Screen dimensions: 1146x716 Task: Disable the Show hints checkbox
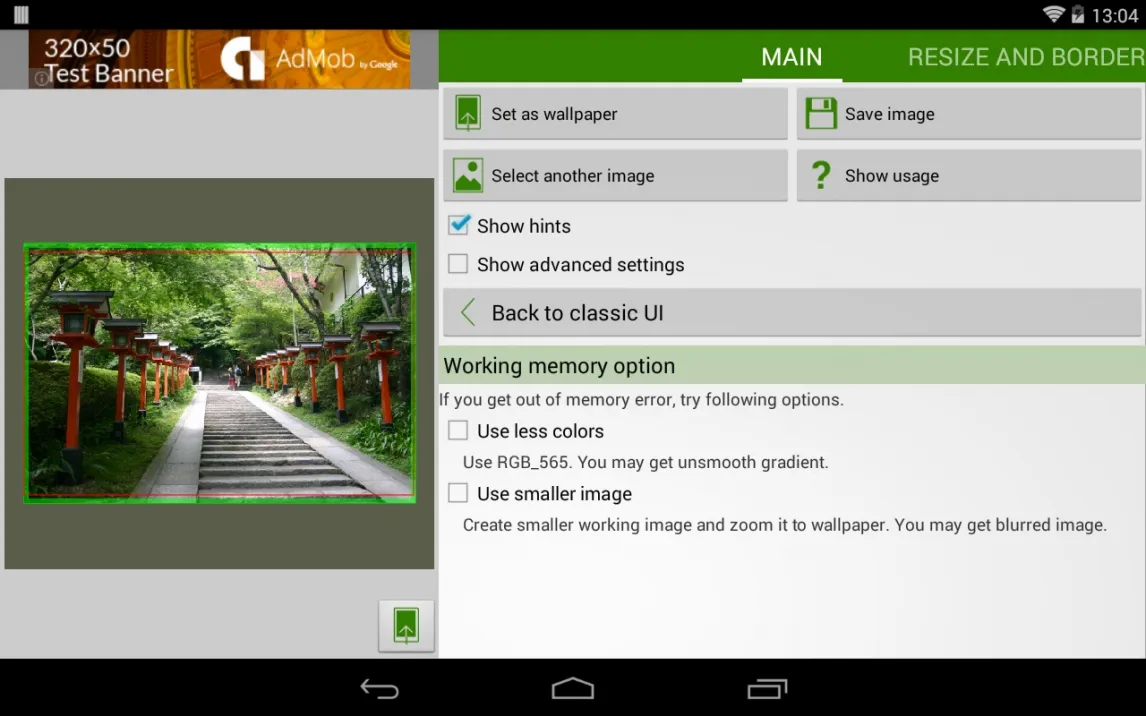point(458,226)
